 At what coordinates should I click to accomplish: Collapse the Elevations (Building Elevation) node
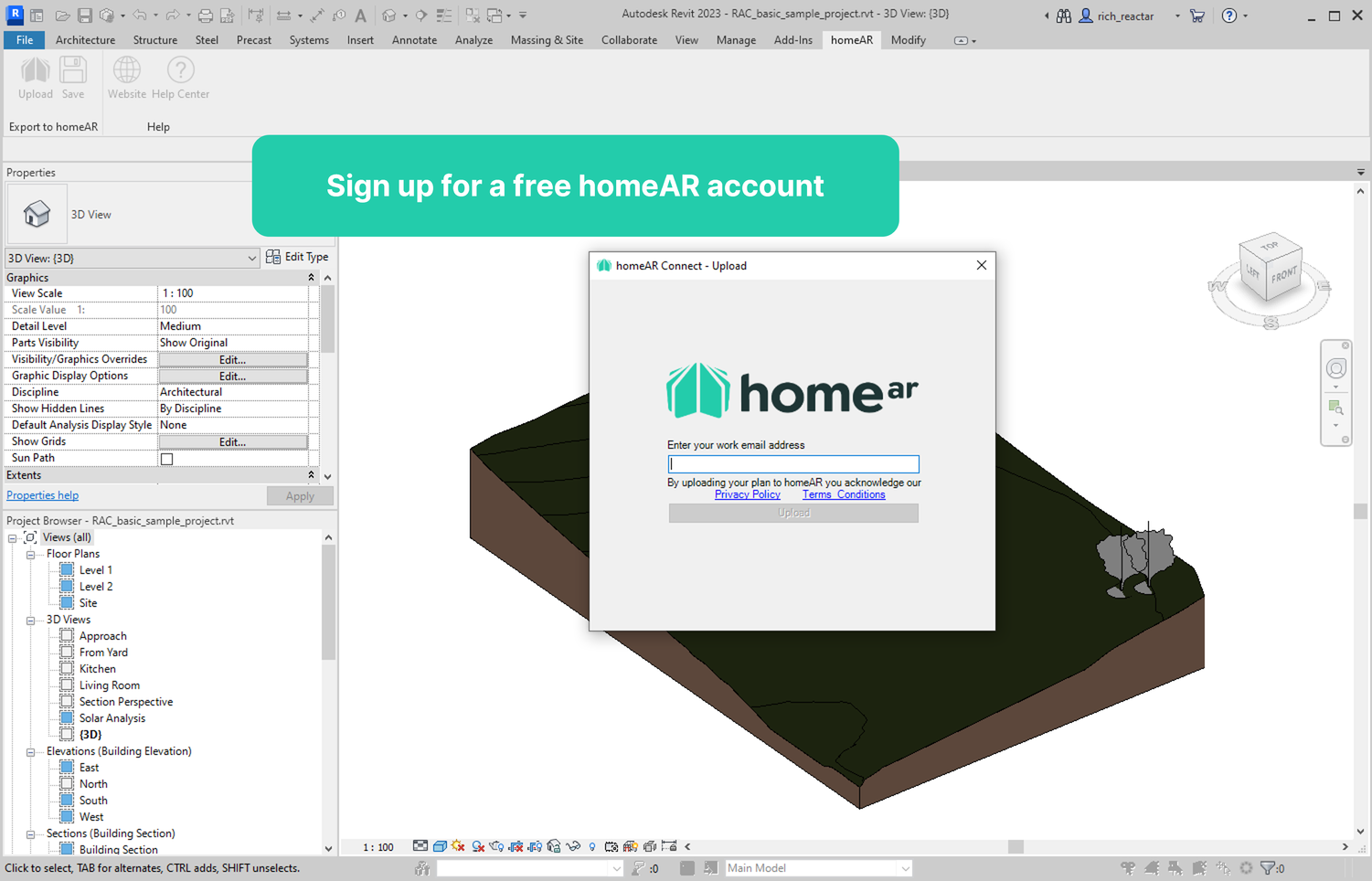30,751
